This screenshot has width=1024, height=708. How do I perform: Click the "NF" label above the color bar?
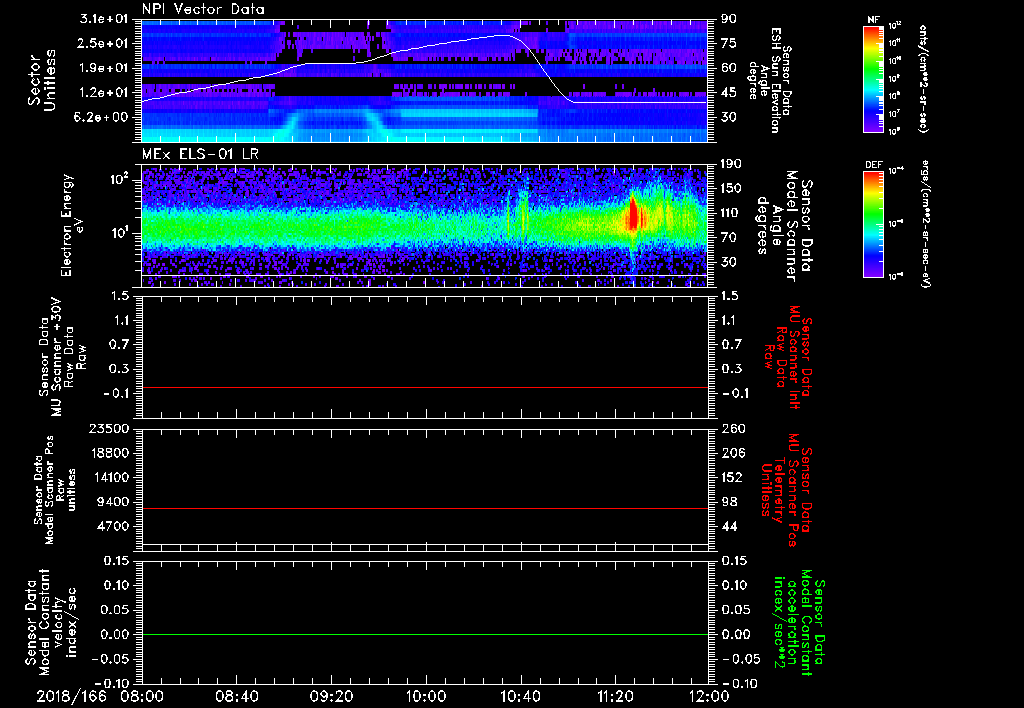tap(874, 20)
